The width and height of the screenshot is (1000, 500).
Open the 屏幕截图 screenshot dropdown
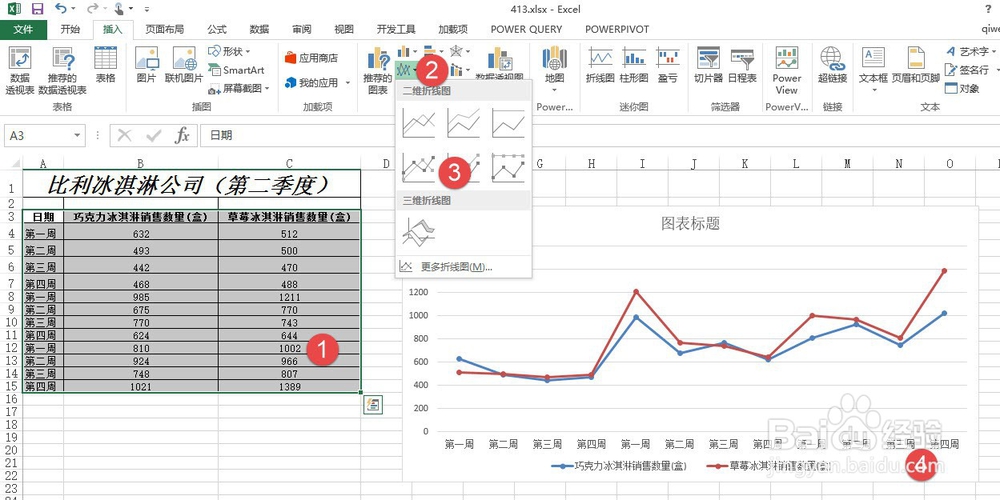tap(239, 89)
